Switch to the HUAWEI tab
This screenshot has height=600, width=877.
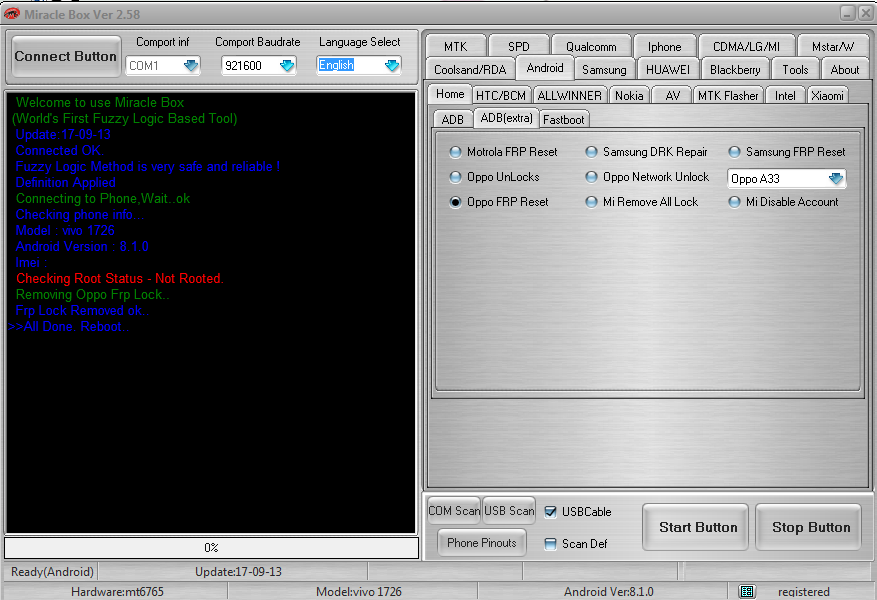667,70
